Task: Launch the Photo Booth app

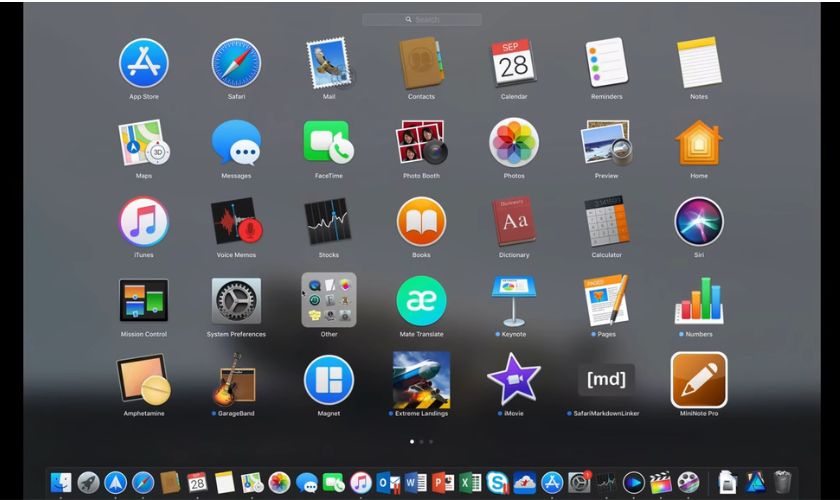Action: click(422, 143)
